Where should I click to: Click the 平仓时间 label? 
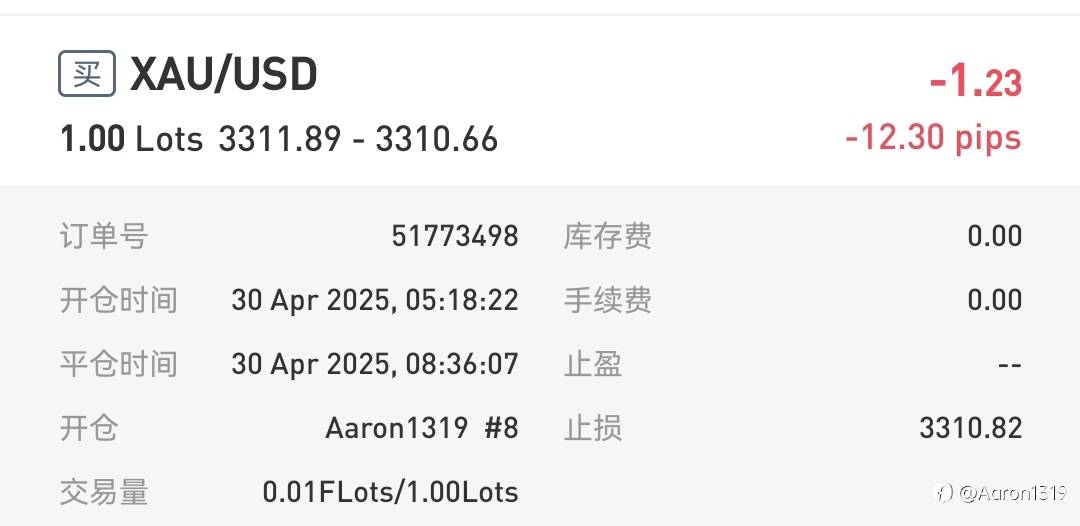coord(119,364)
